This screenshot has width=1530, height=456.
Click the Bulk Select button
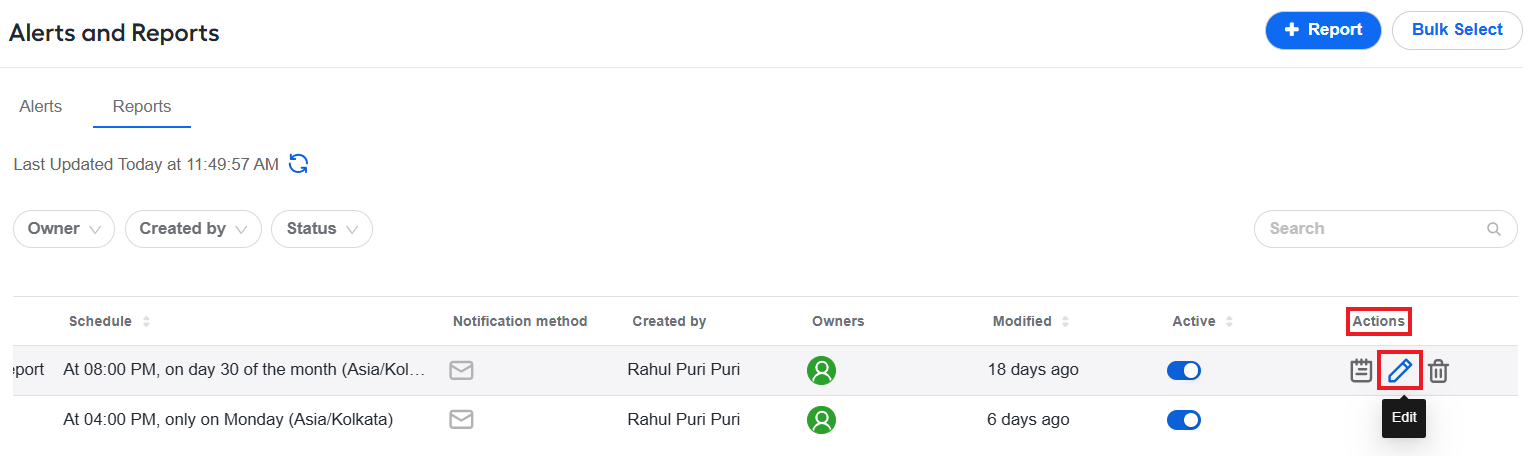1457,30
